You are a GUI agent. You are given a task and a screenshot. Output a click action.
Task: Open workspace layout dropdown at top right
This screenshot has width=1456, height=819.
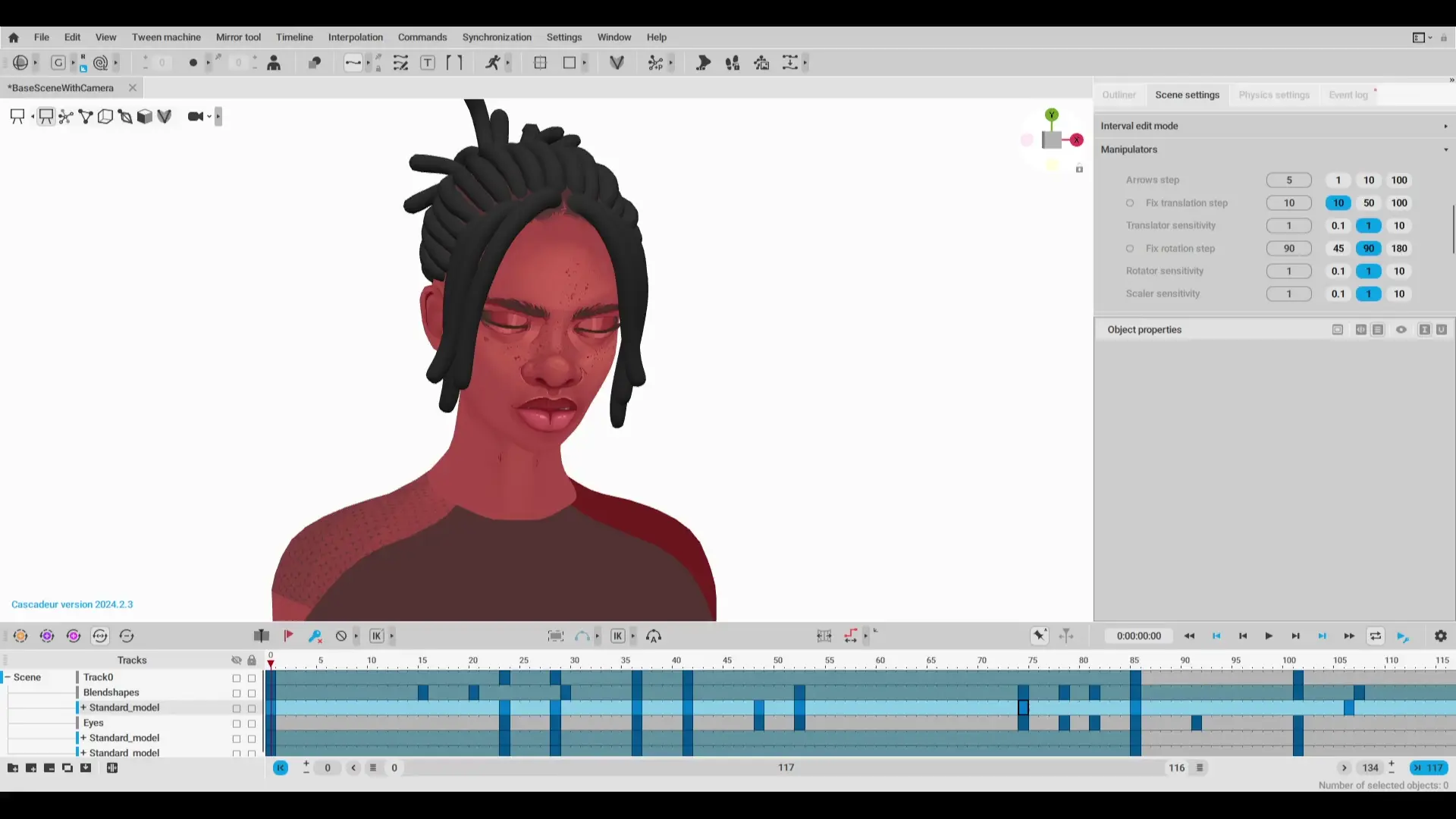pos(1422,37)
